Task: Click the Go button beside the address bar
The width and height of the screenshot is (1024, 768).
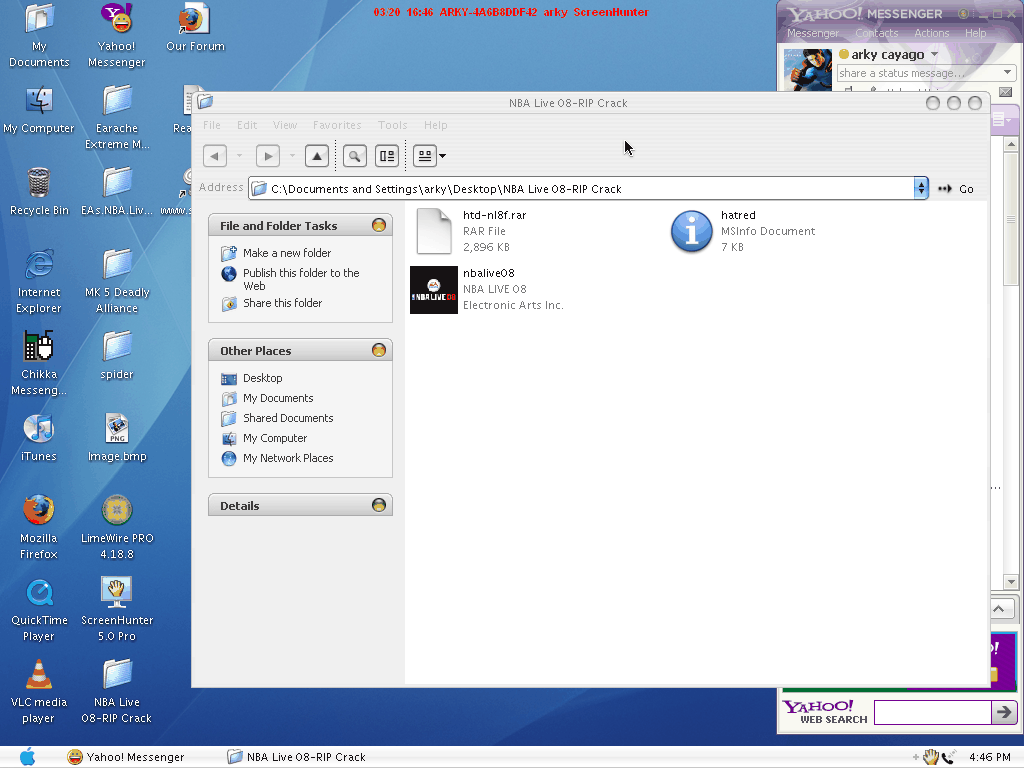Action: pos(956,189)
